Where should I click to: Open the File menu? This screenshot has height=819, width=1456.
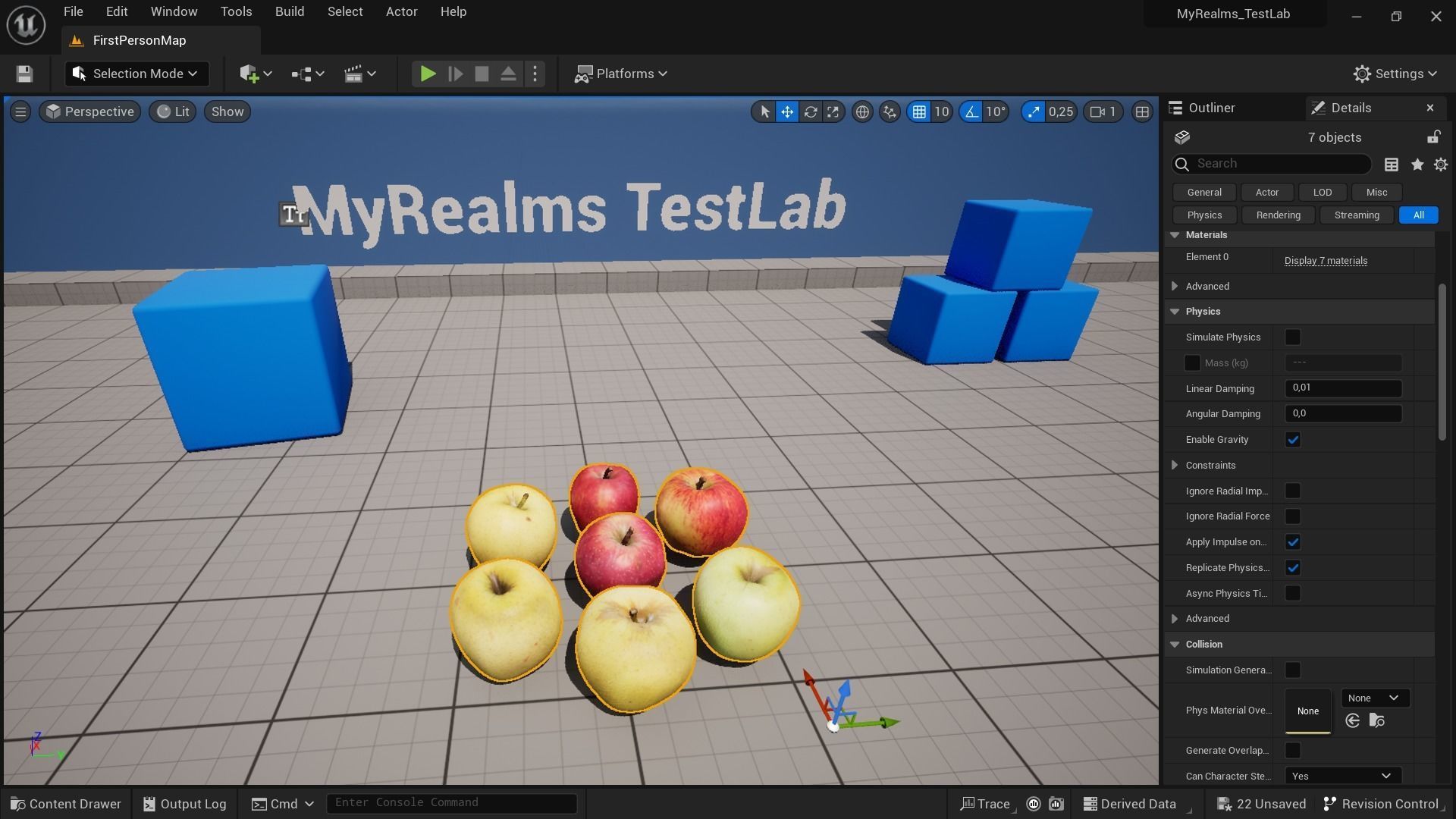(x=74, y=11)
